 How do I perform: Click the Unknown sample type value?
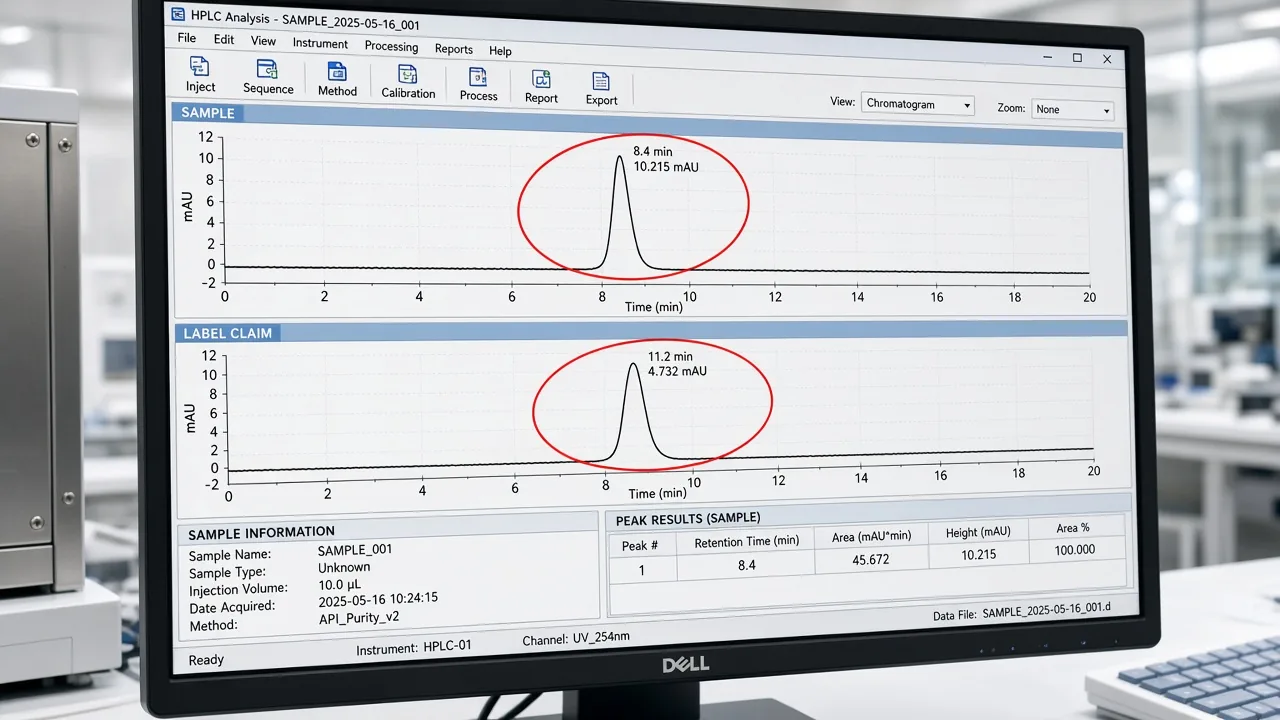[x=344, y=567]
